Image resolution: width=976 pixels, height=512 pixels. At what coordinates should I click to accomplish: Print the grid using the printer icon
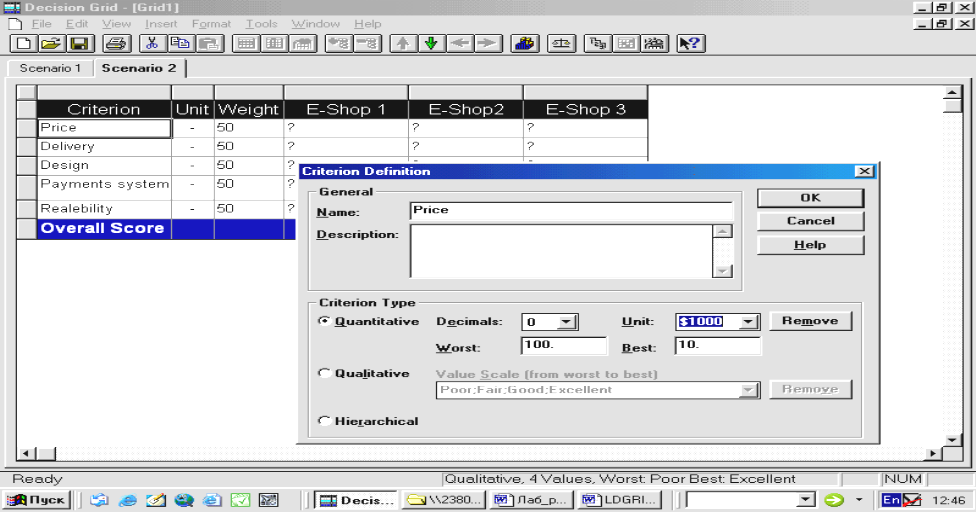(x=116, y=44)
